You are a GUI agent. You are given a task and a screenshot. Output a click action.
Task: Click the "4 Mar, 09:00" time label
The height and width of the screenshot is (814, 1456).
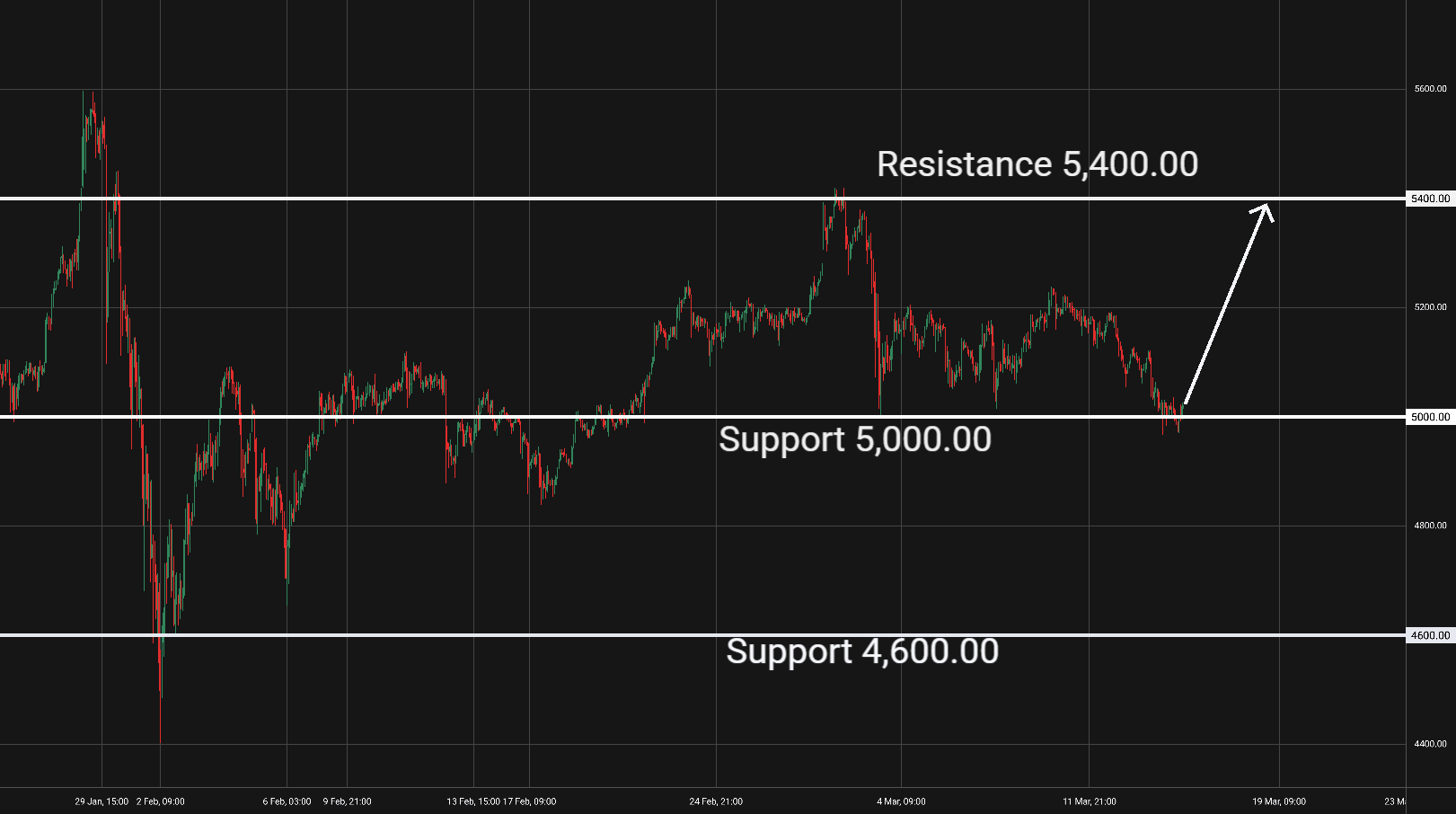(901, 801)
